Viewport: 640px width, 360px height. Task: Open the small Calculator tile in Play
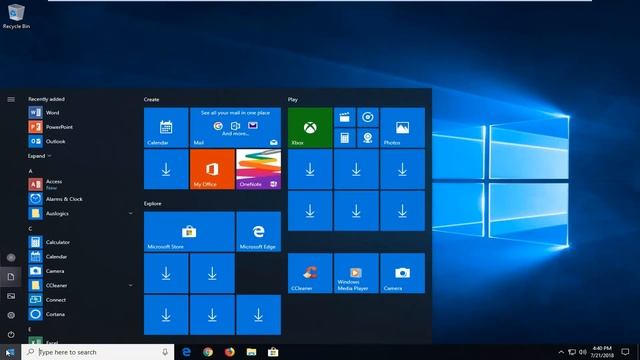[x=344, y=138]
